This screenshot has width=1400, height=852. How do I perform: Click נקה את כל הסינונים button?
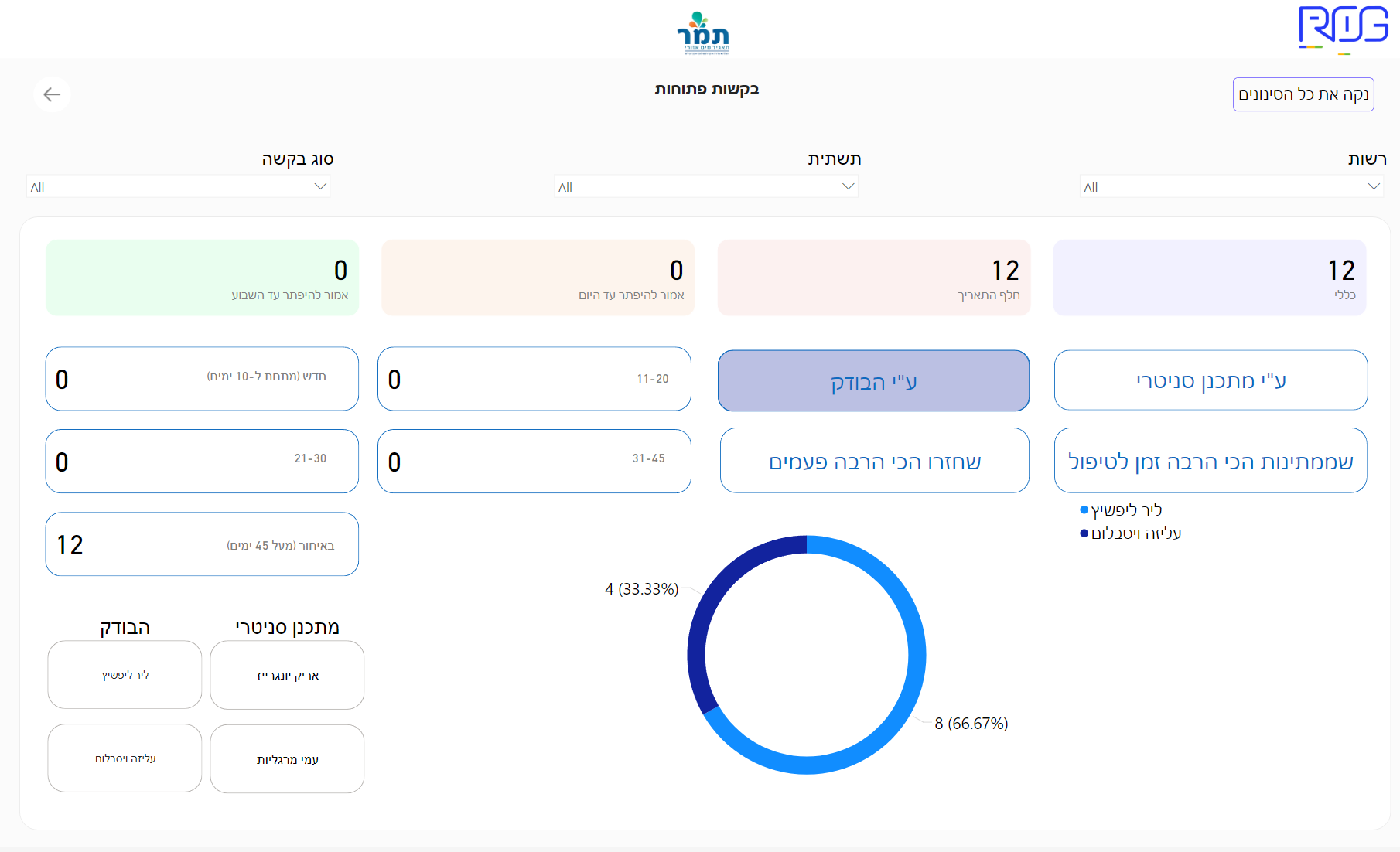pos(1303,94)
